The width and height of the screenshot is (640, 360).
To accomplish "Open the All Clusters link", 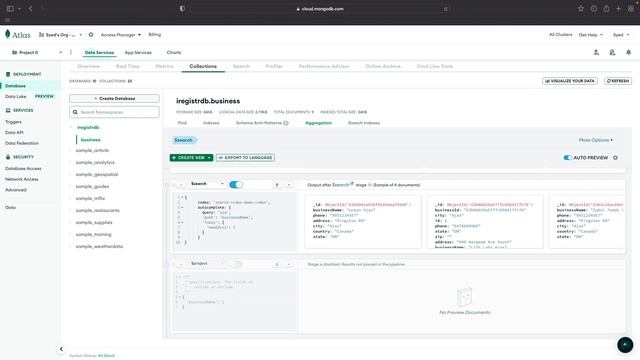I will pyautogui.click(x=560, y=35).
